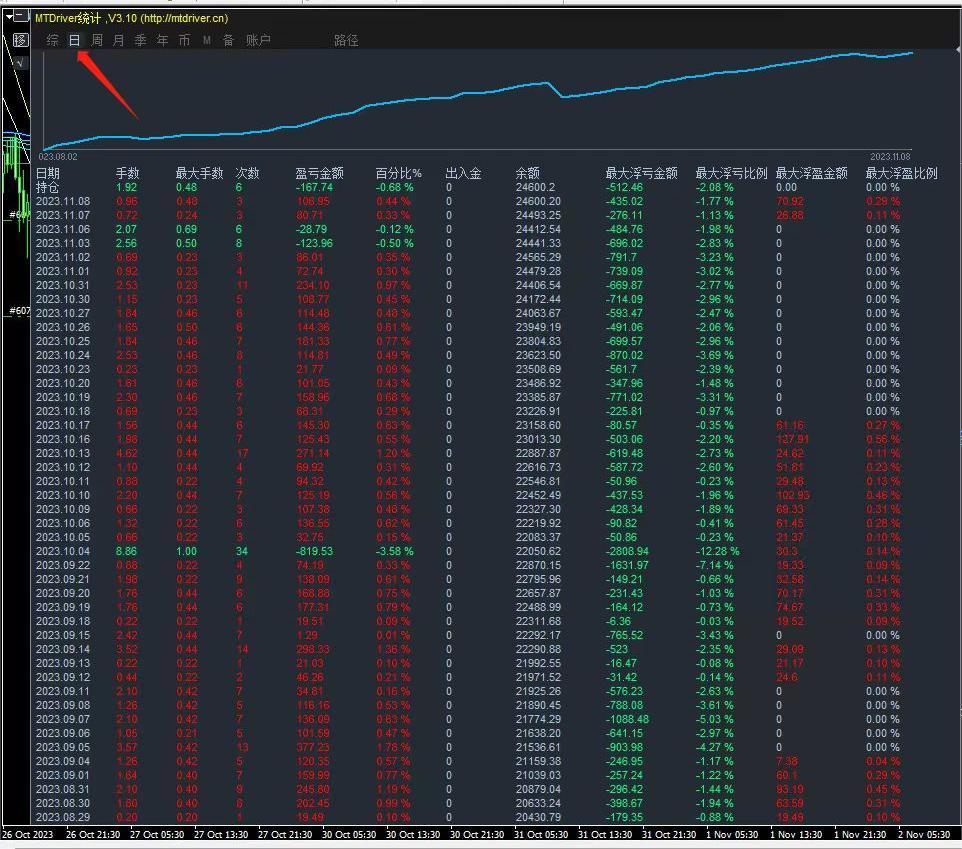Select the 2023.09.05 date row
The height and width of the screenshot is (849, 962).
click(63, 747)
